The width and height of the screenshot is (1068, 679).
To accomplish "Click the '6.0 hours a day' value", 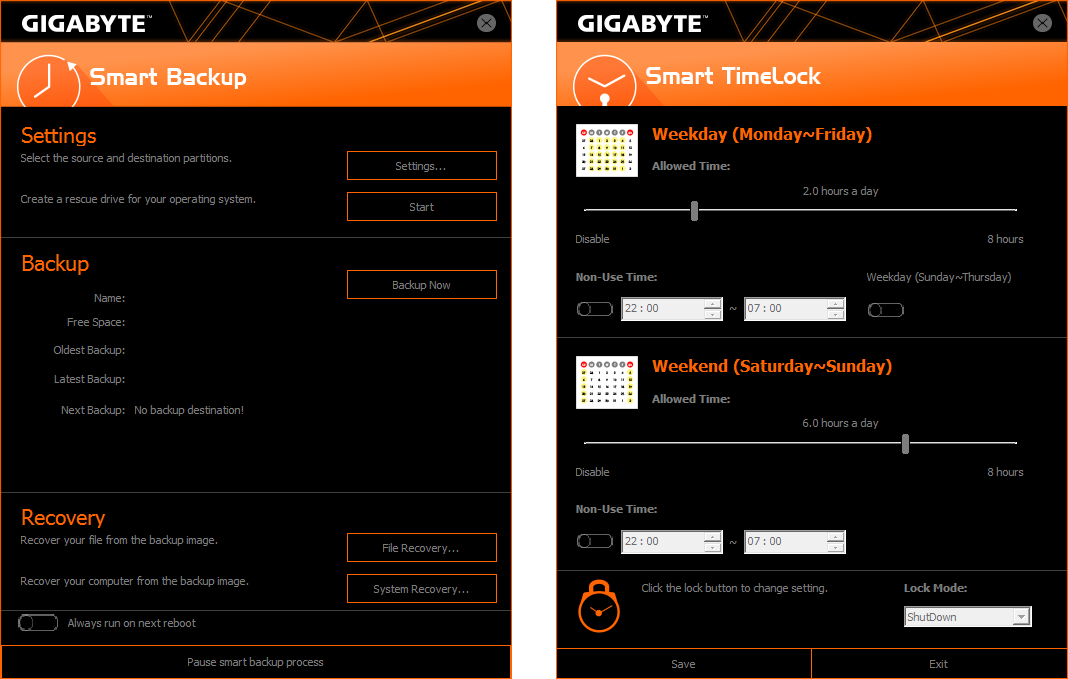I will [x=841, y=423].
